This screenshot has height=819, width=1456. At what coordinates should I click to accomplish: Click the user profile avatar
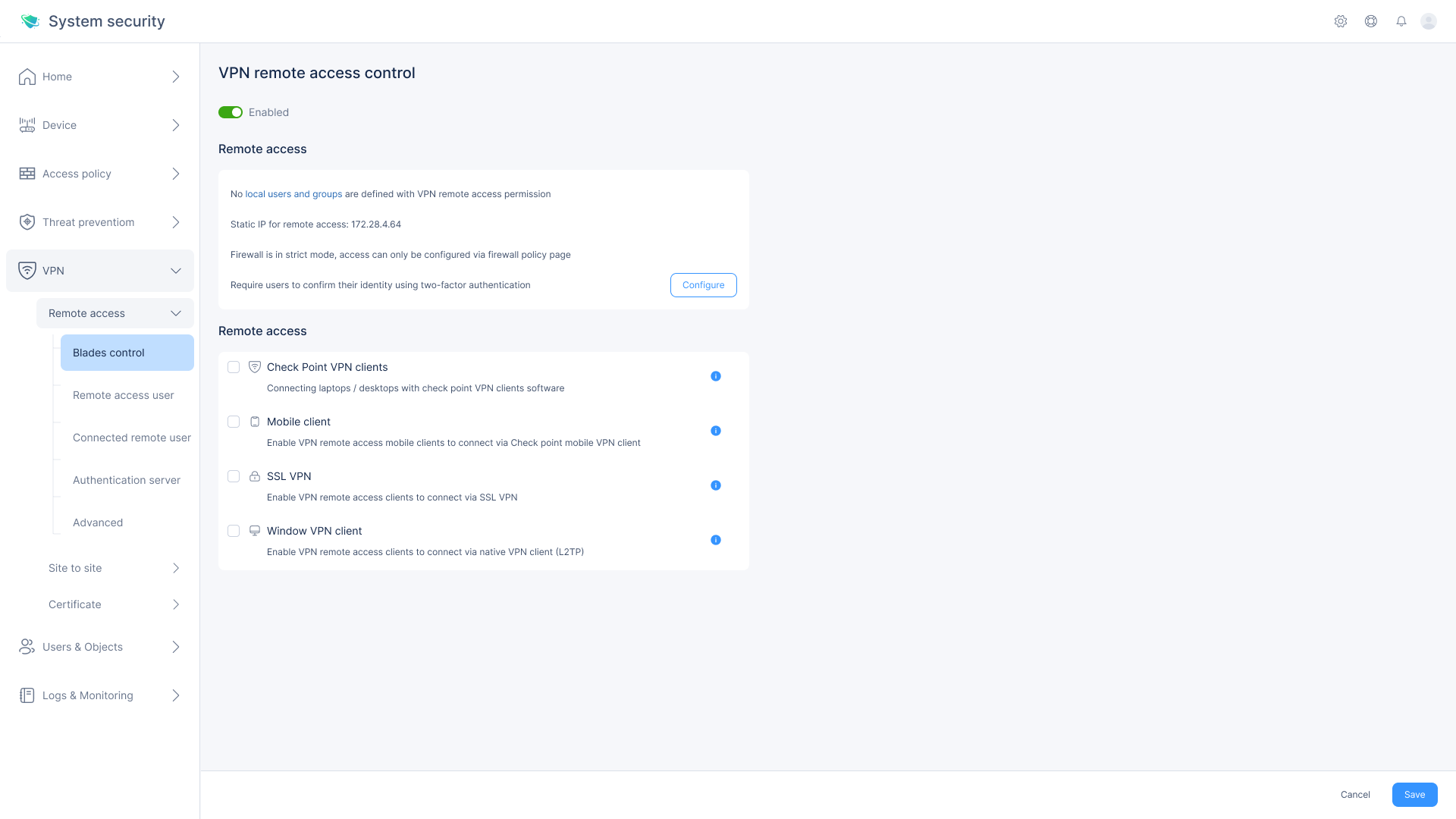(1429, 21)
